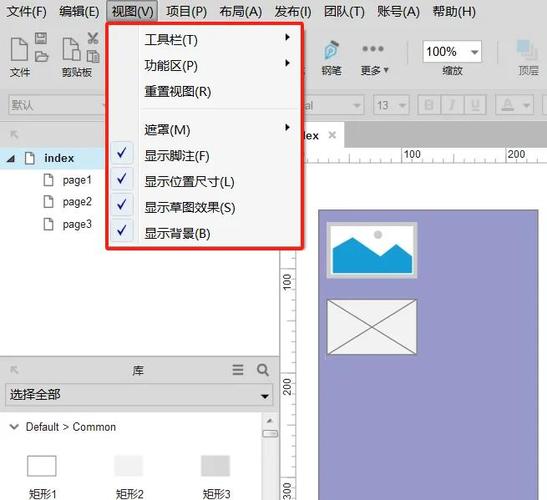Select page3 in the pages tree
The width and height of the screenshot is (547, 500).
pyautogui.click(x=77, y=224)
